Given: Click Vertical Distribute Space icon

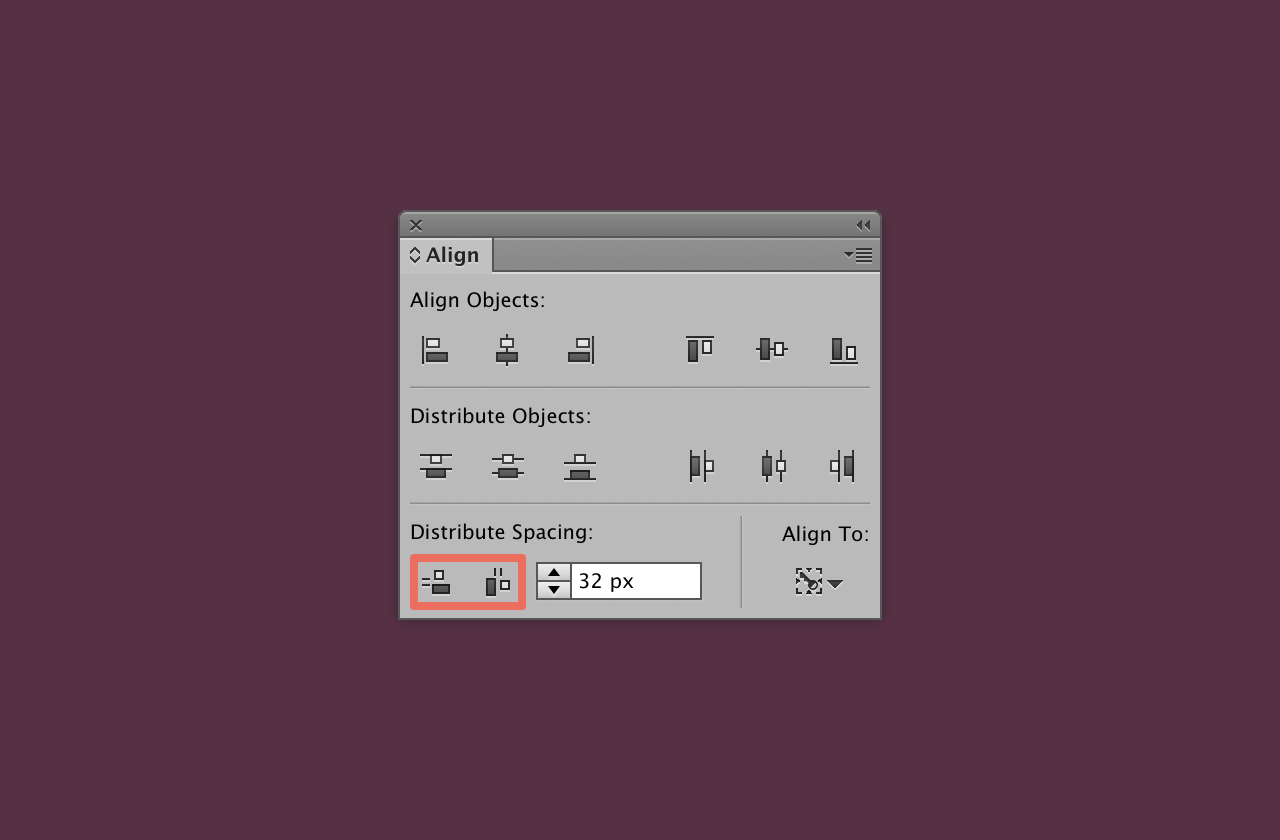Looking at the screenshot, I should pos(436,582).
